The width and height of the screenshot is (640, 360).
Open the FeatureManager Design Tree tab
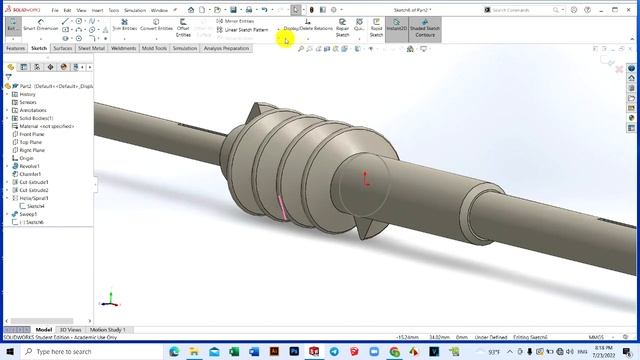click(11, 67)
